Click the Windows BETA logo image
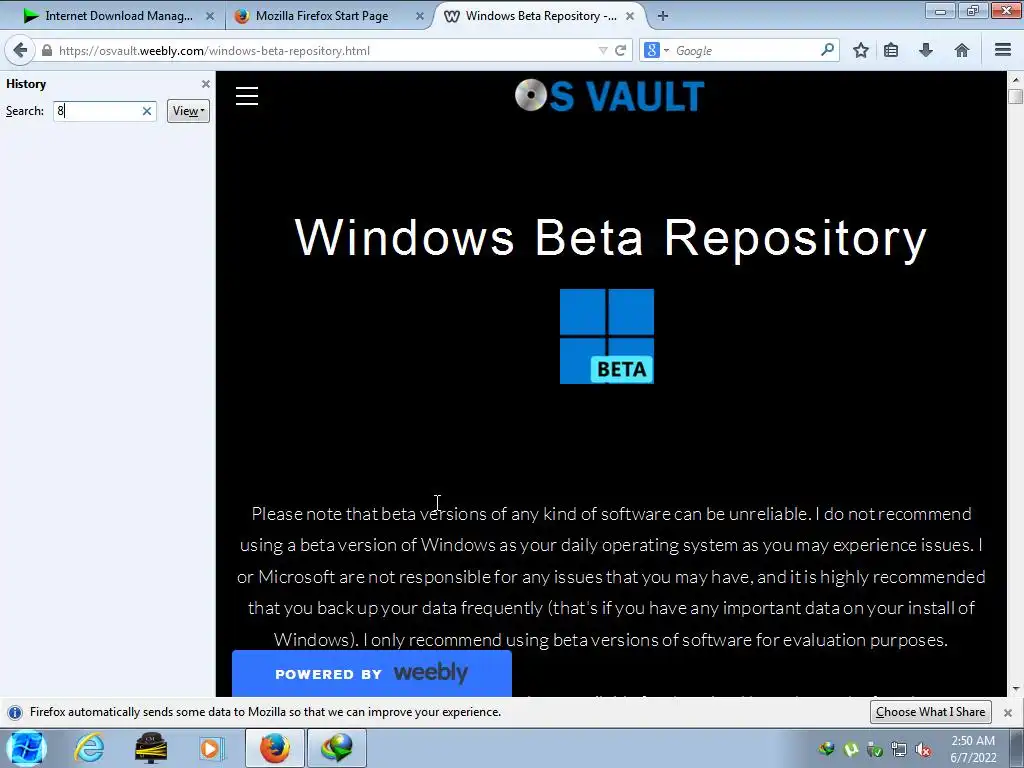 tap(607, 336)
